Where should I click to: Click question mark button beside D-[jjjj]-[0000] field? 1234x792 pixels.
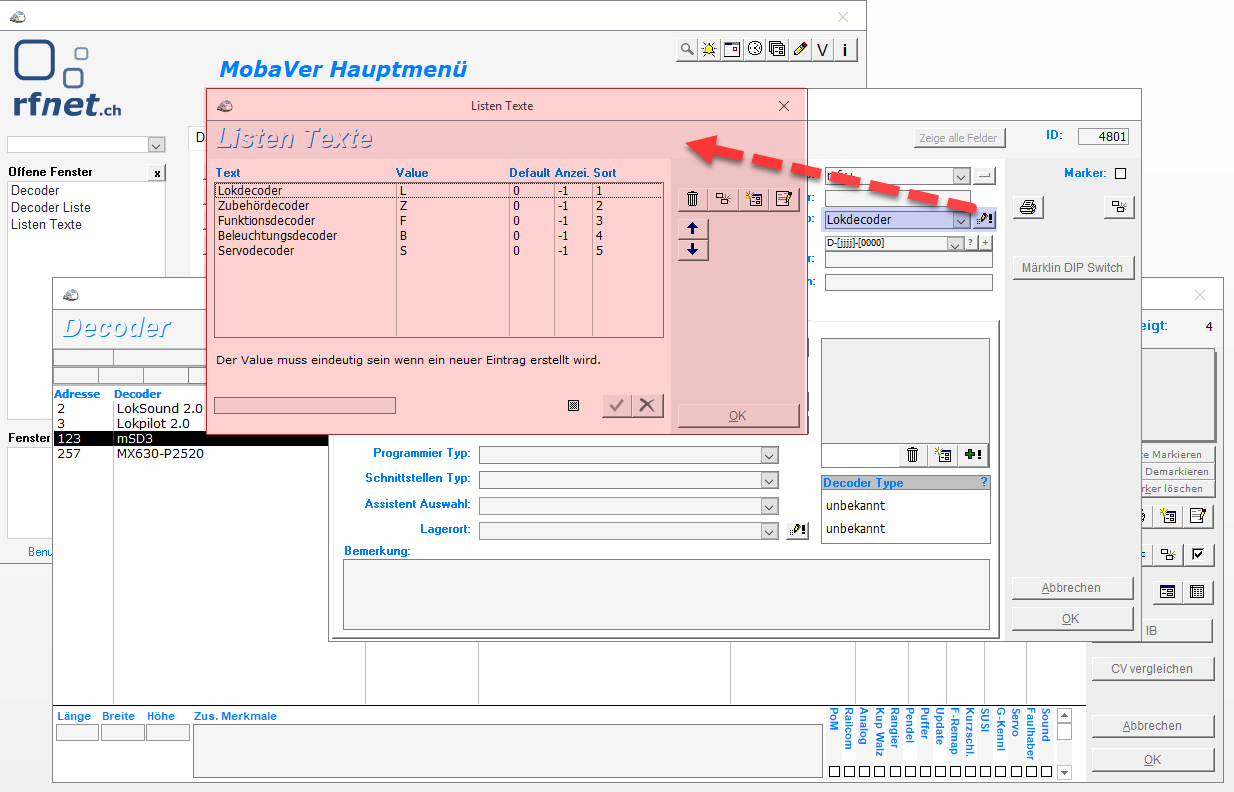pos(970,243)
